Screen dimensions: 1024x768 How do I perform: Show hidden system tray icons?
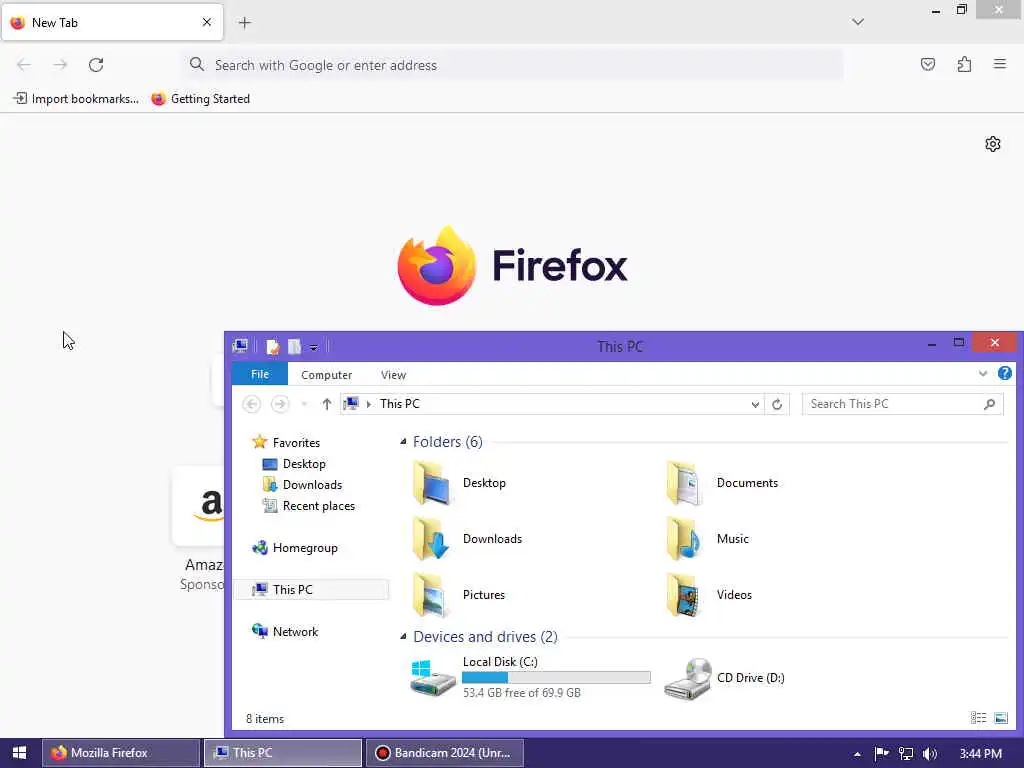(x=857, y=754)
